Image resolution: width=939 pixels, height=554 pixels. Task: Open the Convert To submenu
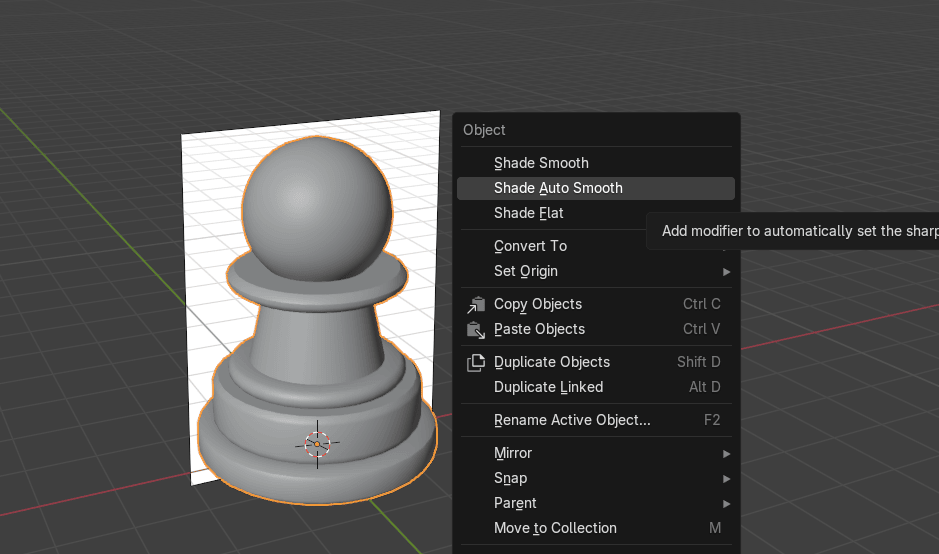point(530,246)
